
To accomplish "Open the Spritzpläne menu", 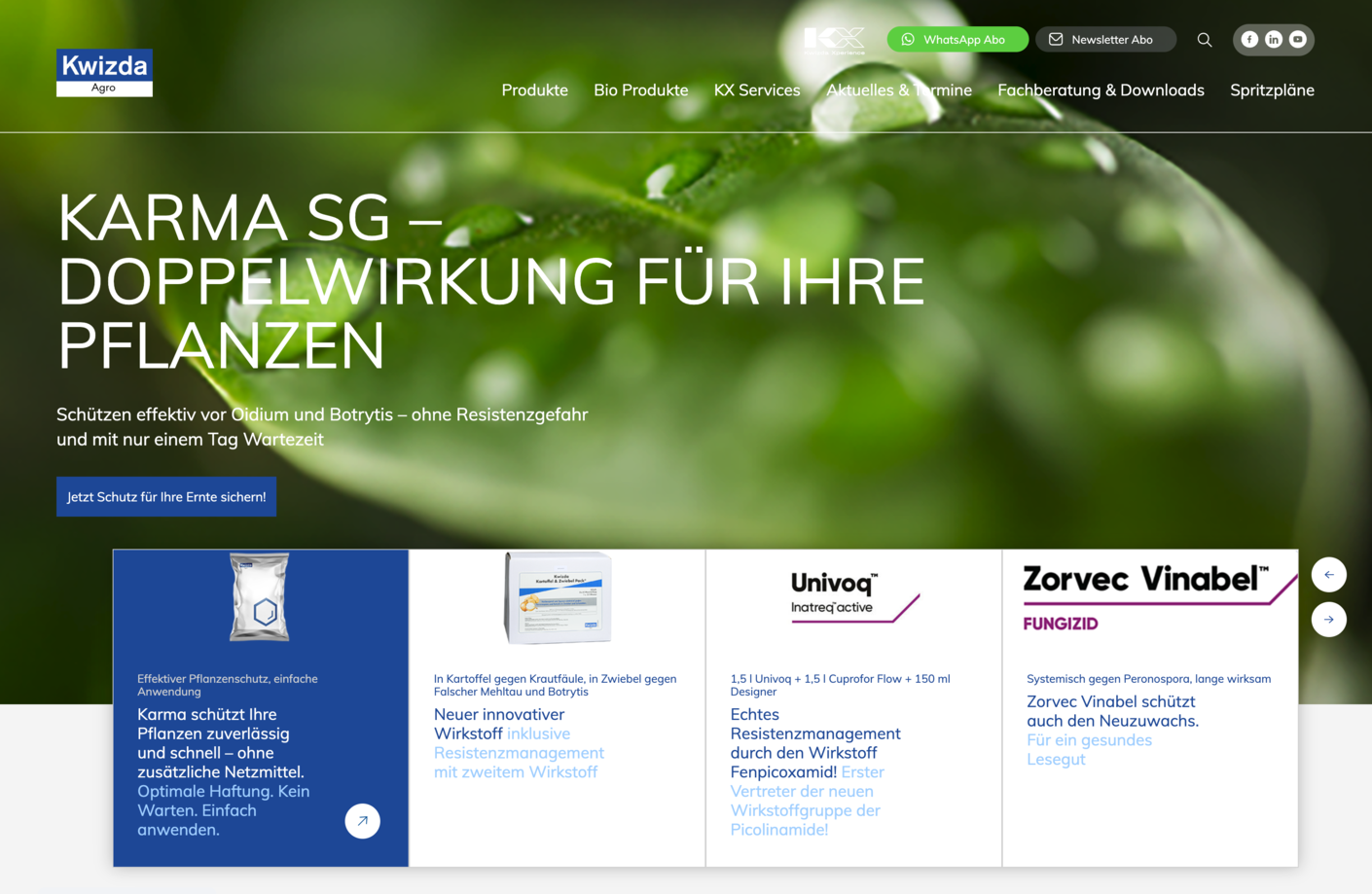I will [1272, 90].
